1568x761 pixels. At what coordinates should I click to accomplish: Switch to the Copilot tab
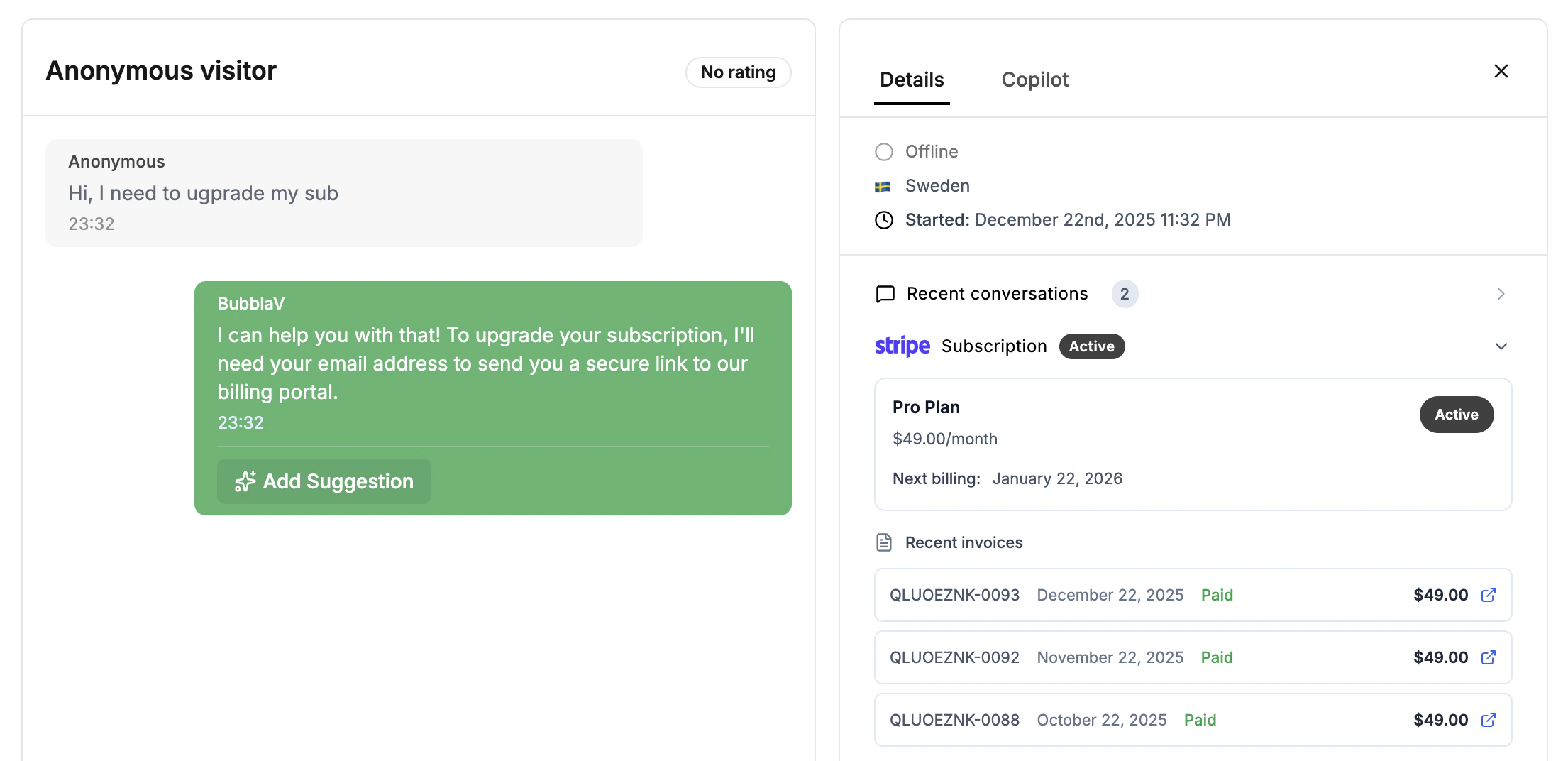[1034, 80]
